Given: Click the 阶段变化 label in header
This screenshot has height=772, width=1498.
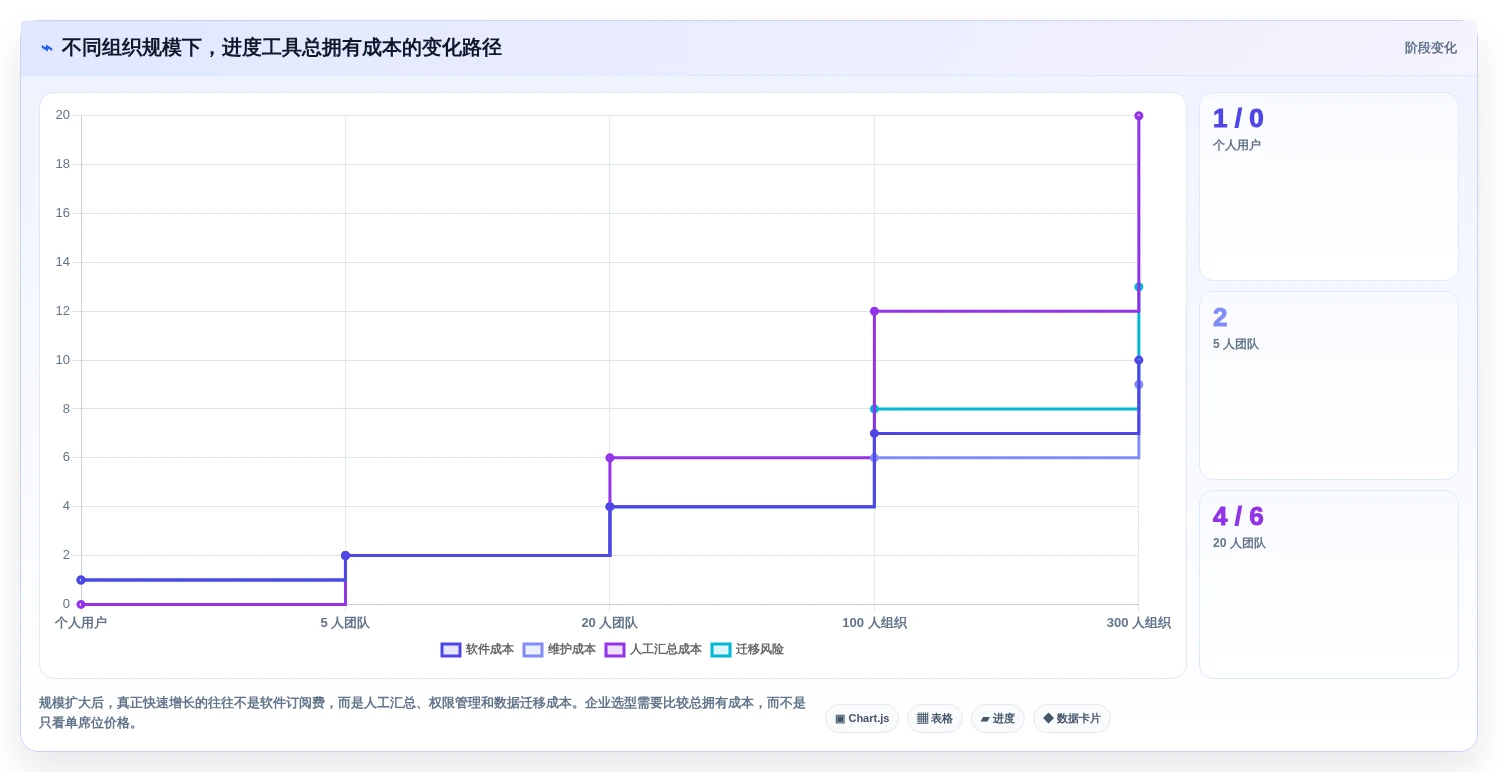Looking at the screenshot, I should click(x=1430, y=48).
